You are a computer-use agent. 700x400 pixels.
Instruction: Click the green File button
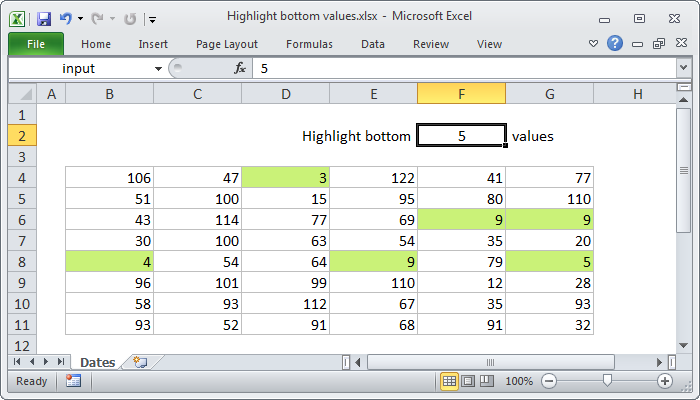click(36, 44)
